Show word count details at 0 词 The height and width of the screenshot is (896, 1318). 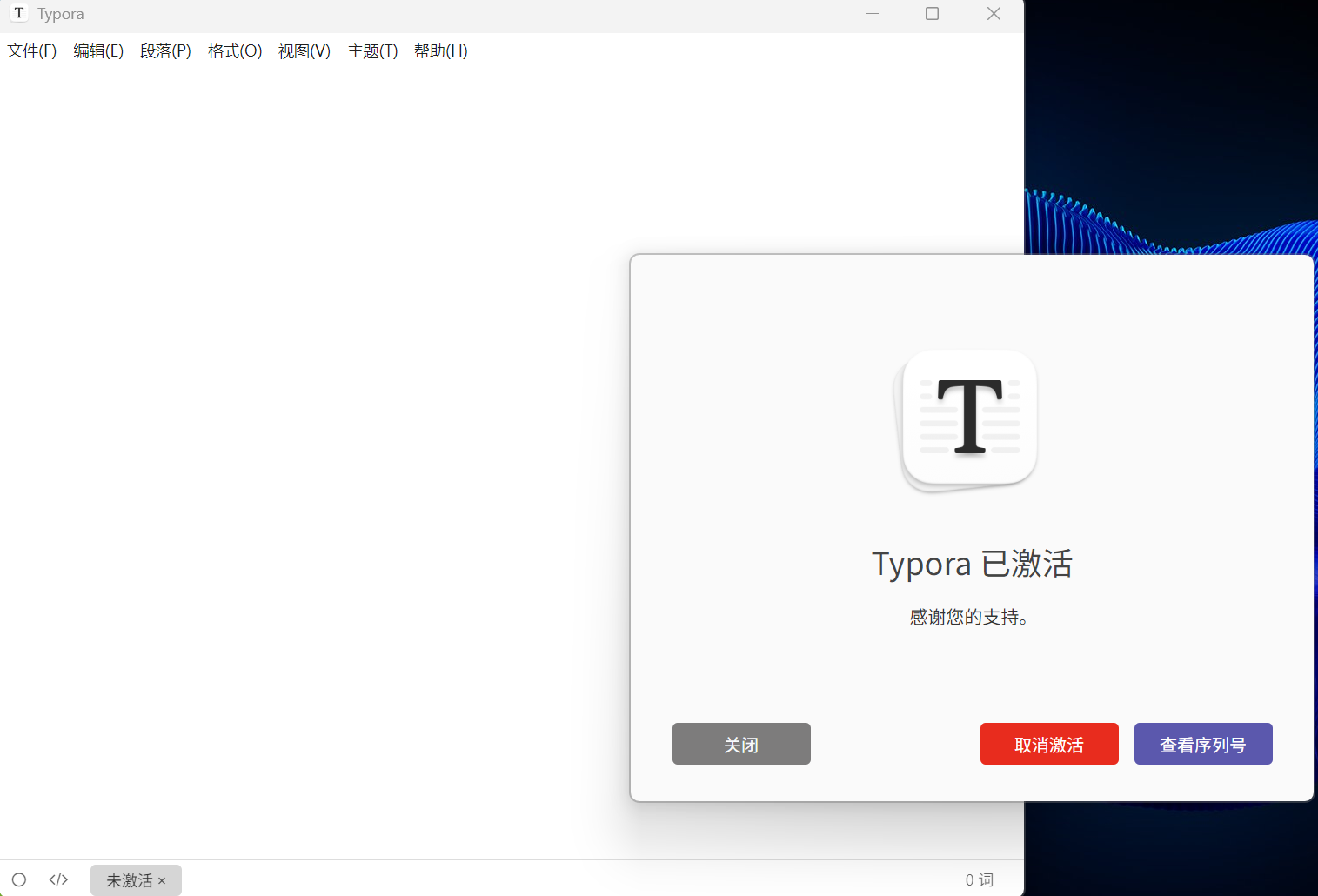click(980, 880)
